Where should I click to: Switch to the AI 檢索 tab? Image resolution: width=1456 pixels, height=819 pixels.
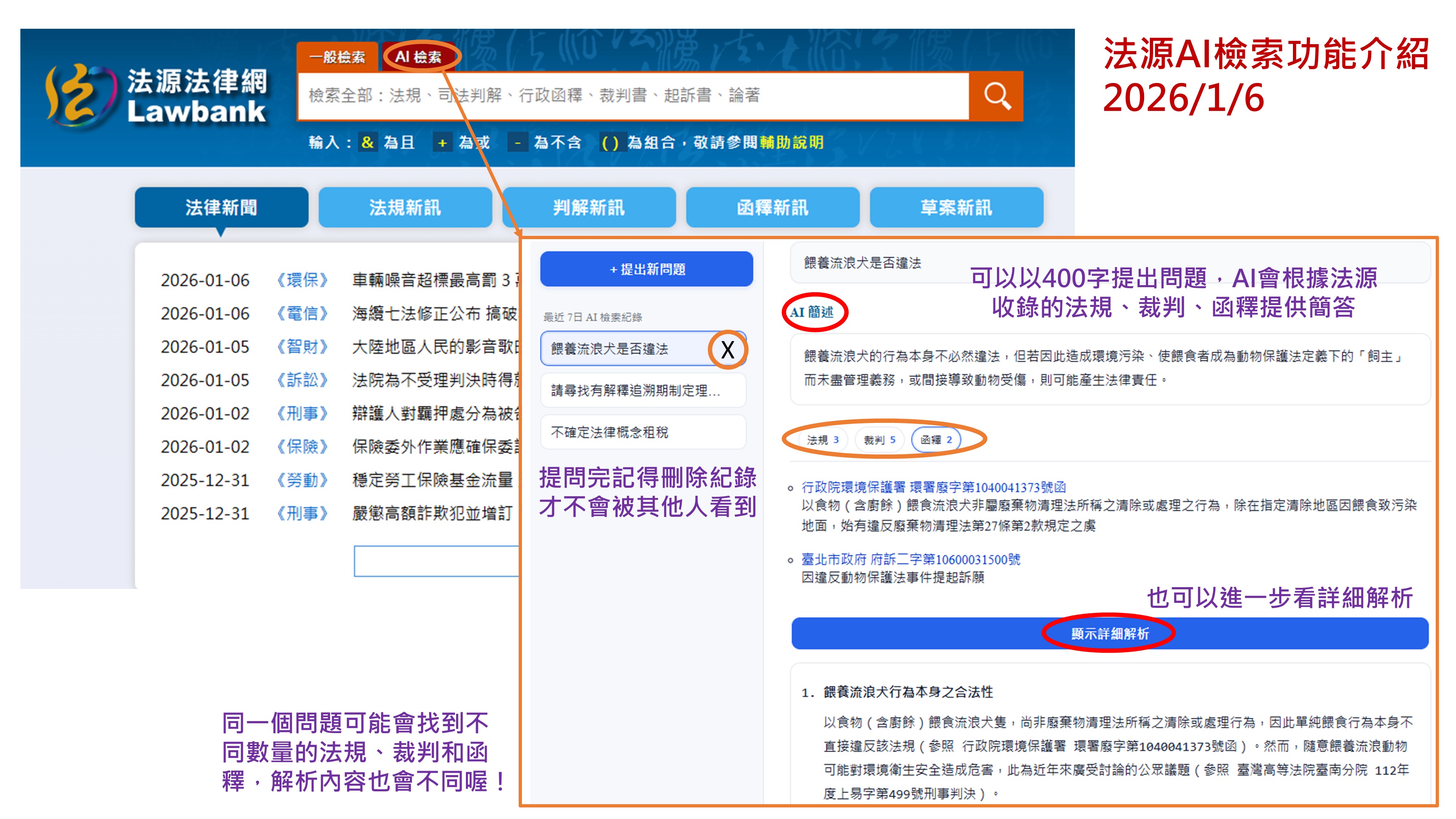click(x=418, y=57)
